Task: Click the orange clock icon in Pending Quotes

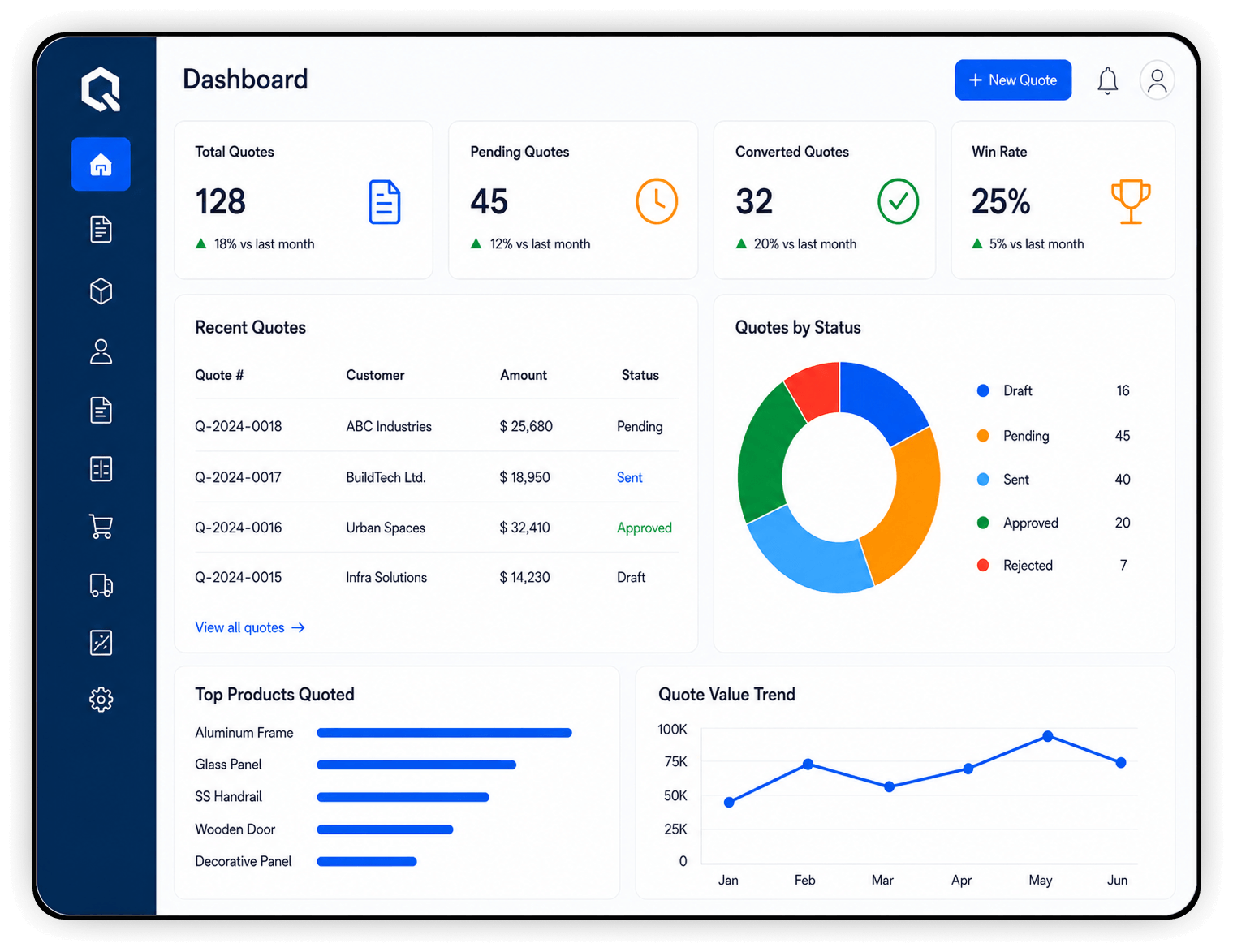Action: coord(657,201)
